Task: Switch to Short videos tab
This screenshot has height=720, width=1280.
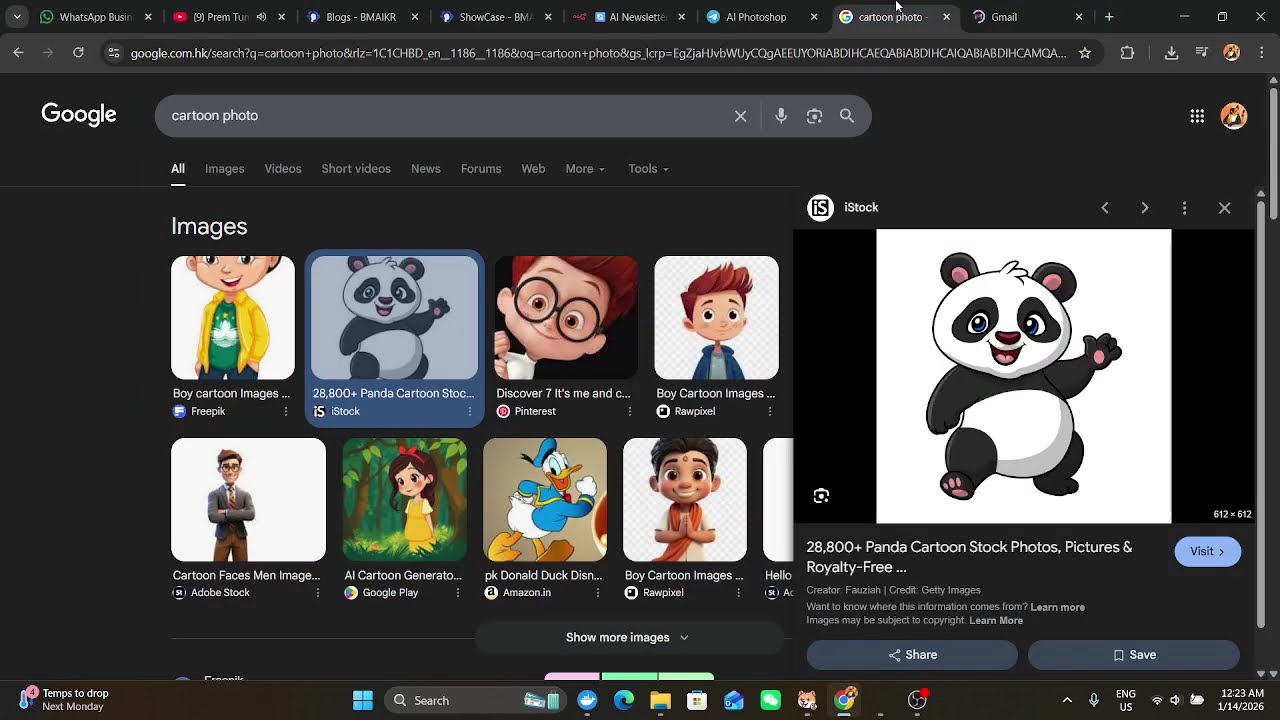Action: coord(356,169)
